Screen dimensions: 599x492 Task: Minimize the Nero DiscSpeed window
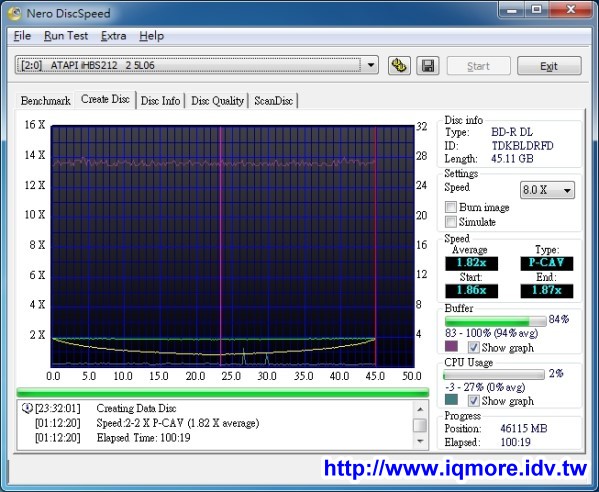(512, 10)
